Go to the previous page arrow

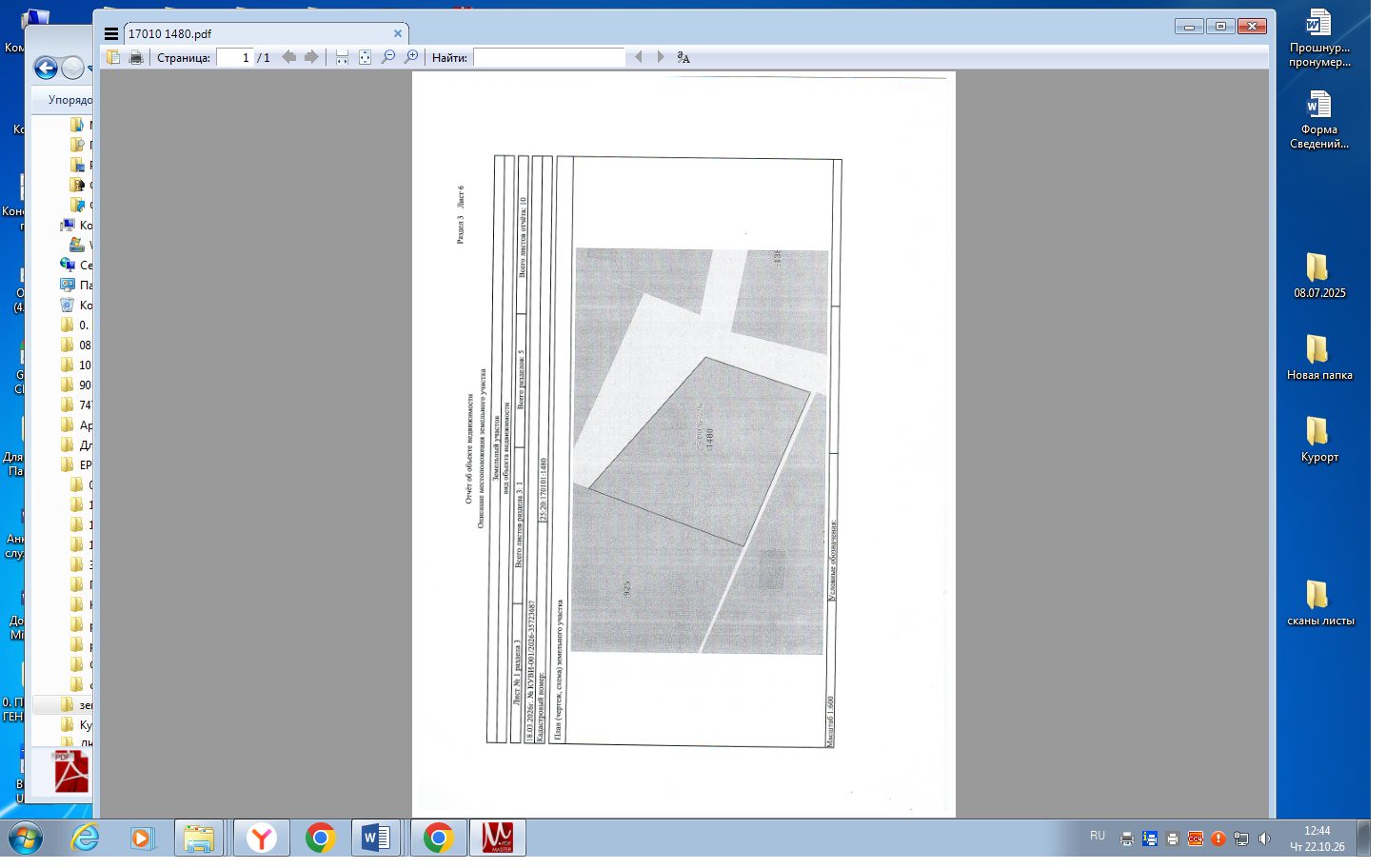(289, 58)
